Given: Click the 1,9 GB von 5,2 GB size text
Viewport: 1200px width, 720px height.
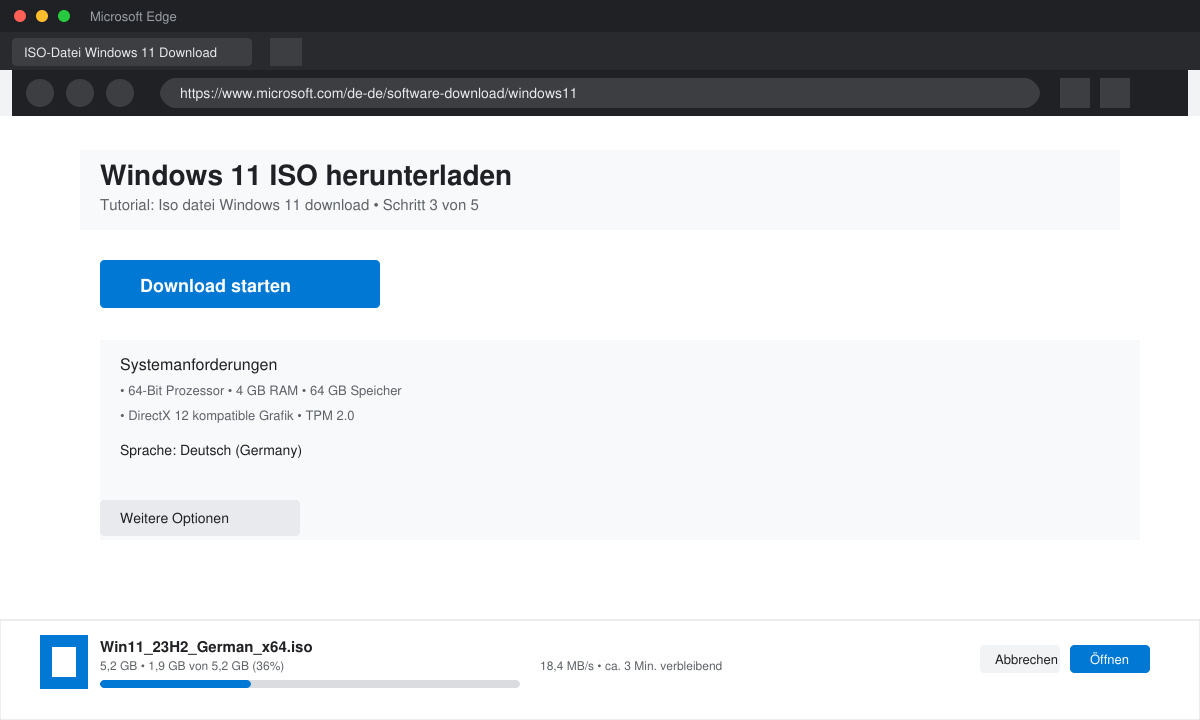Looking at the screenshot, I should click(193, 665).
